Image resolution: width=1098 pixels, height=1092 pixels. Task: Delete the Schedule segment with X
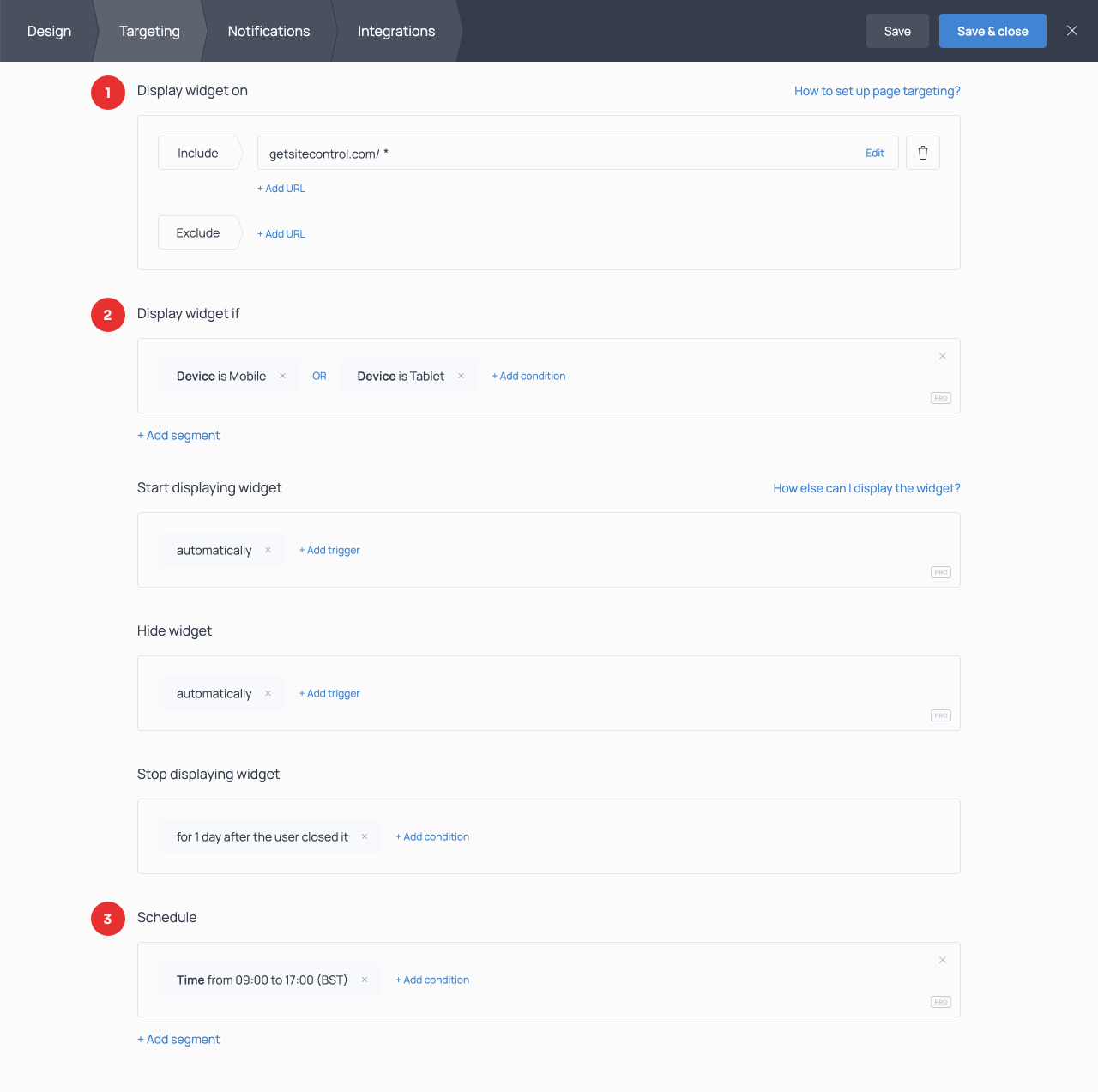click(x=942, y=960)
